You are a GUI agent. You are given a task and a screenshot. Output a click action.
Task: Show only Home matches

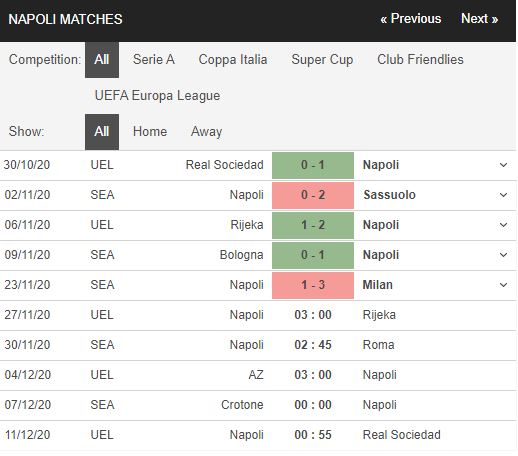coord(150,132)
